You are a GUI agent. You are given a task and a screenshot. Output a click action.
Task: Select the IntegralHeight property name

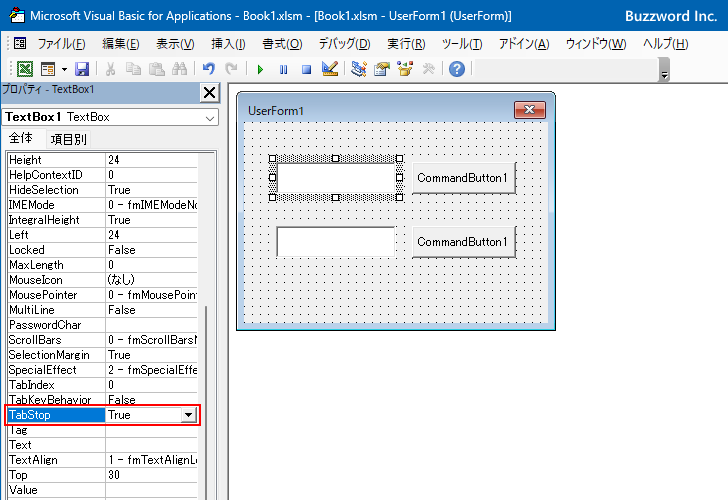[x=56, y=220]
